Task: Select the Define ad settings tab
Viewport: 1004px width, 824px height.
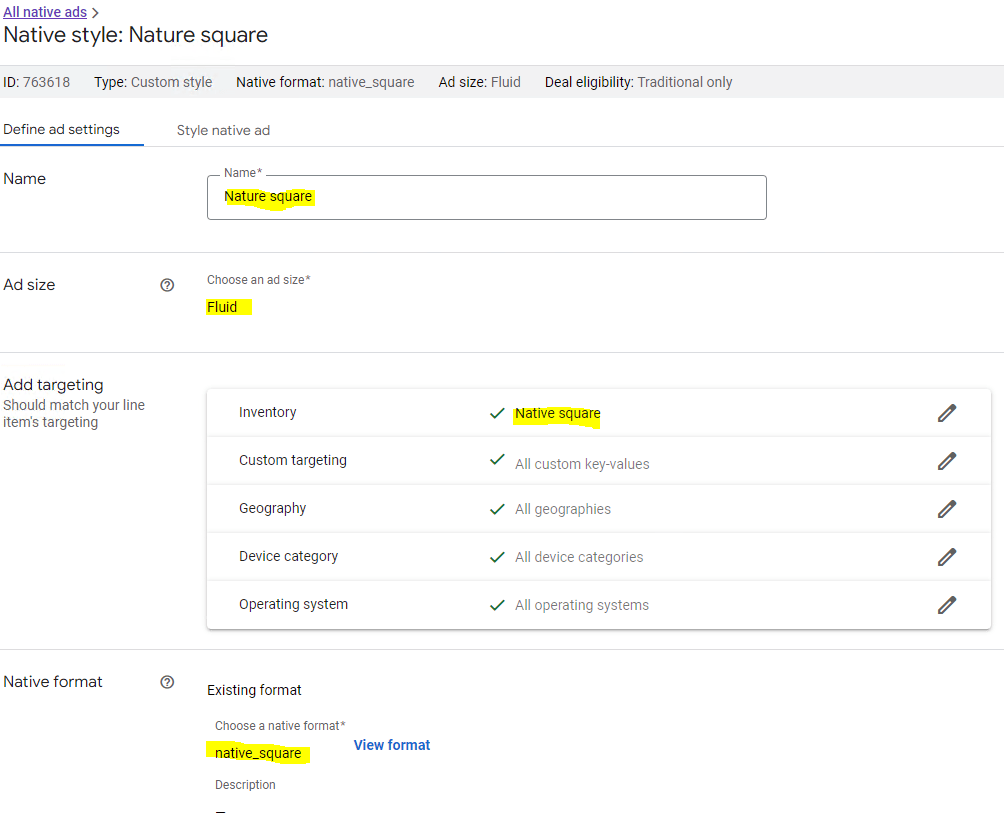Action: pyautogui.click(x=62, y=129)
